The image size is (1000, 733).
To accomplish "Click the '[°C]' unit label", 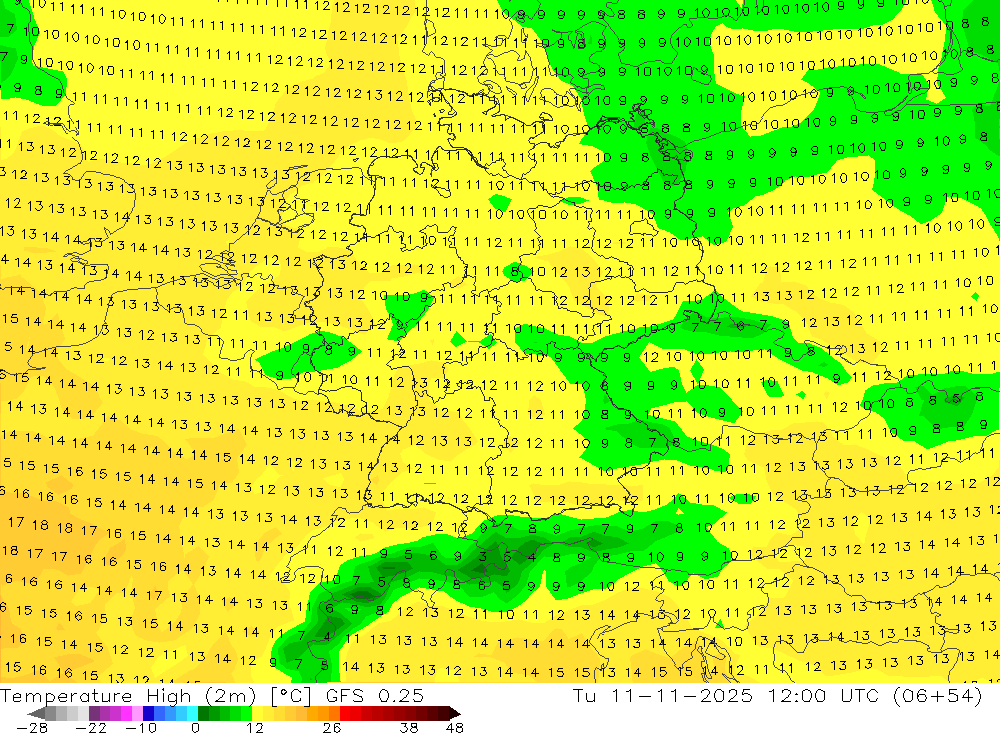I will 291,696.
